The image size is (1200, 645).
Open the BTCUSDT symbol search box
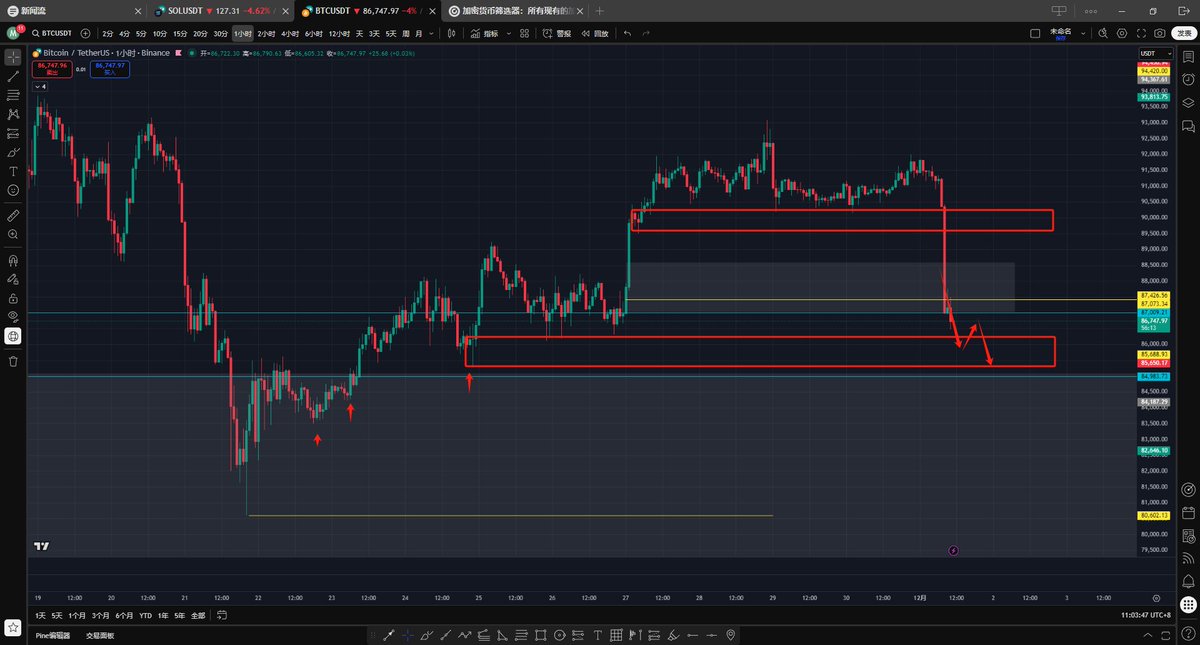[53, 33]
